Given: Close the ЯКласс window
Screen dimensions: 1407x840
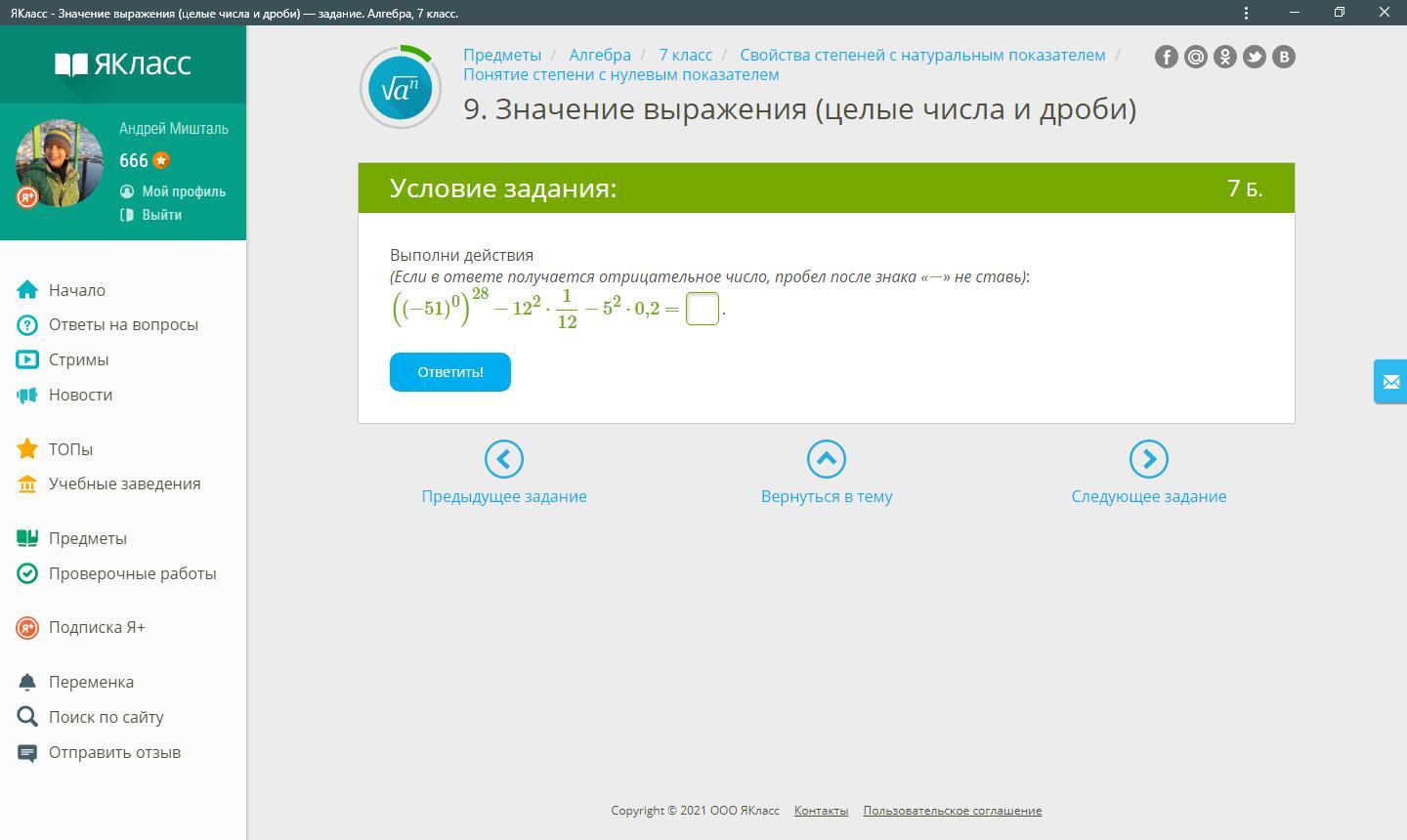Looking at the screenshot, I should (x=1385, y=13).
